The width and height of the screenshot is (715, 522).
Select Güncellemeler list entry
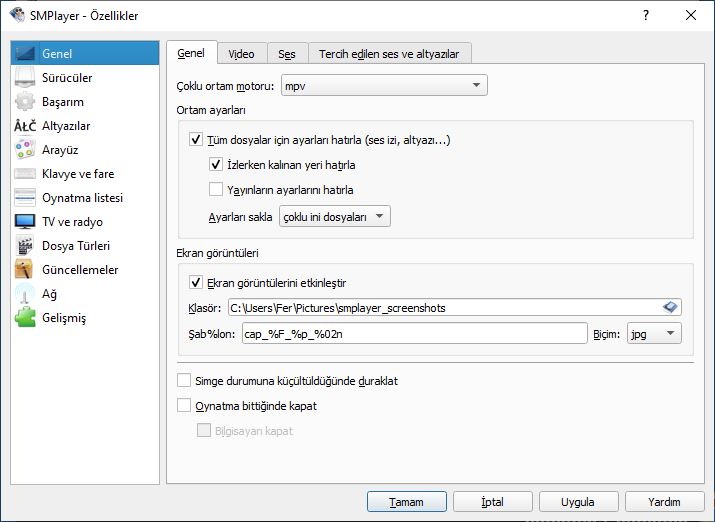[80, 270]
